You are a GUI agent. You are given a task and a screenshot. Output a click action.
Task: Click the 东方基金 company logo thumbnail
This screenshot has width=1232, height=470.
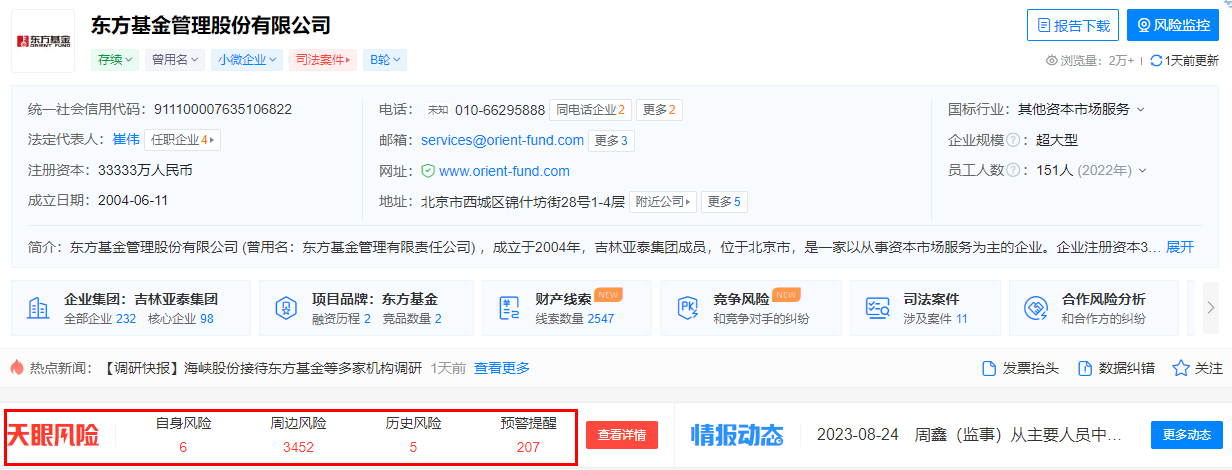(43, 42)
